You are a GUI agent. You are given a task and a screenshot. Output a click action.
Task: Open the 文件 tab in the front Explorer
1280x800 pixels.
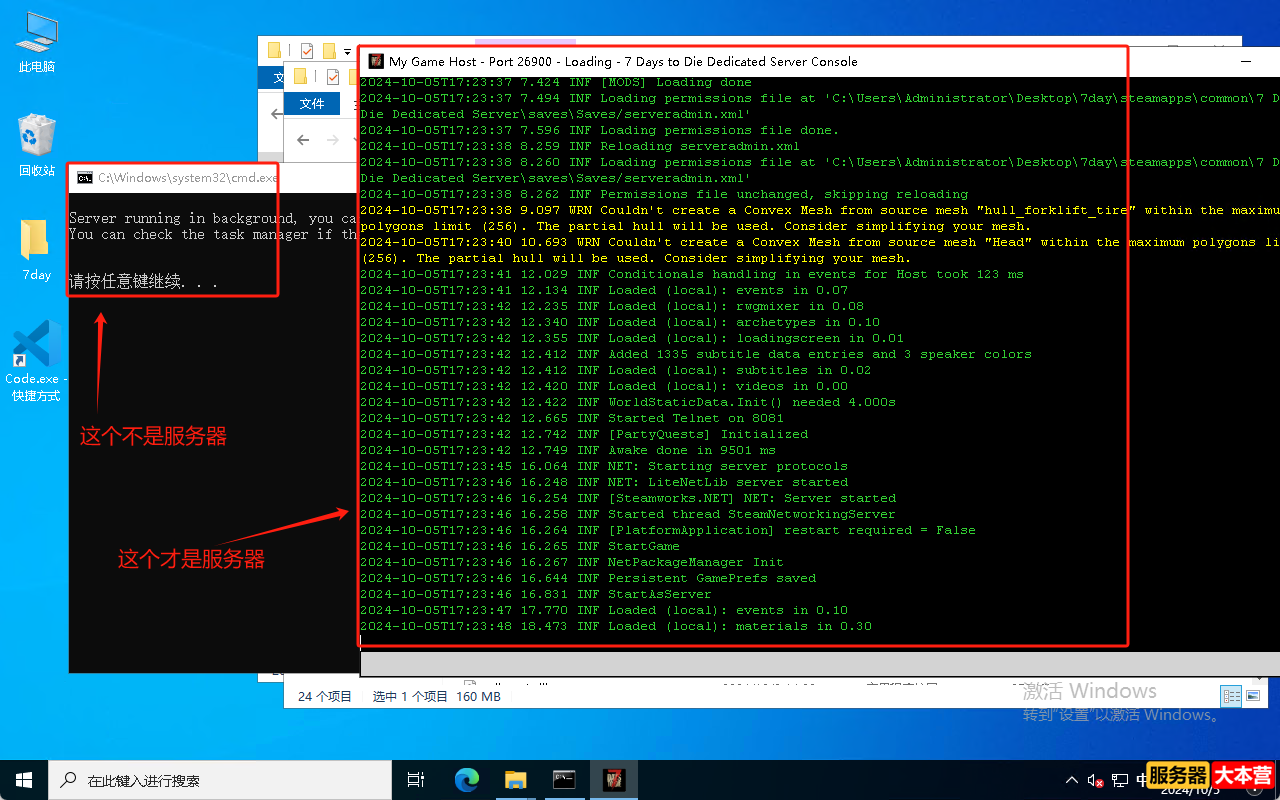pyautogui.click(x=312, y=104)
